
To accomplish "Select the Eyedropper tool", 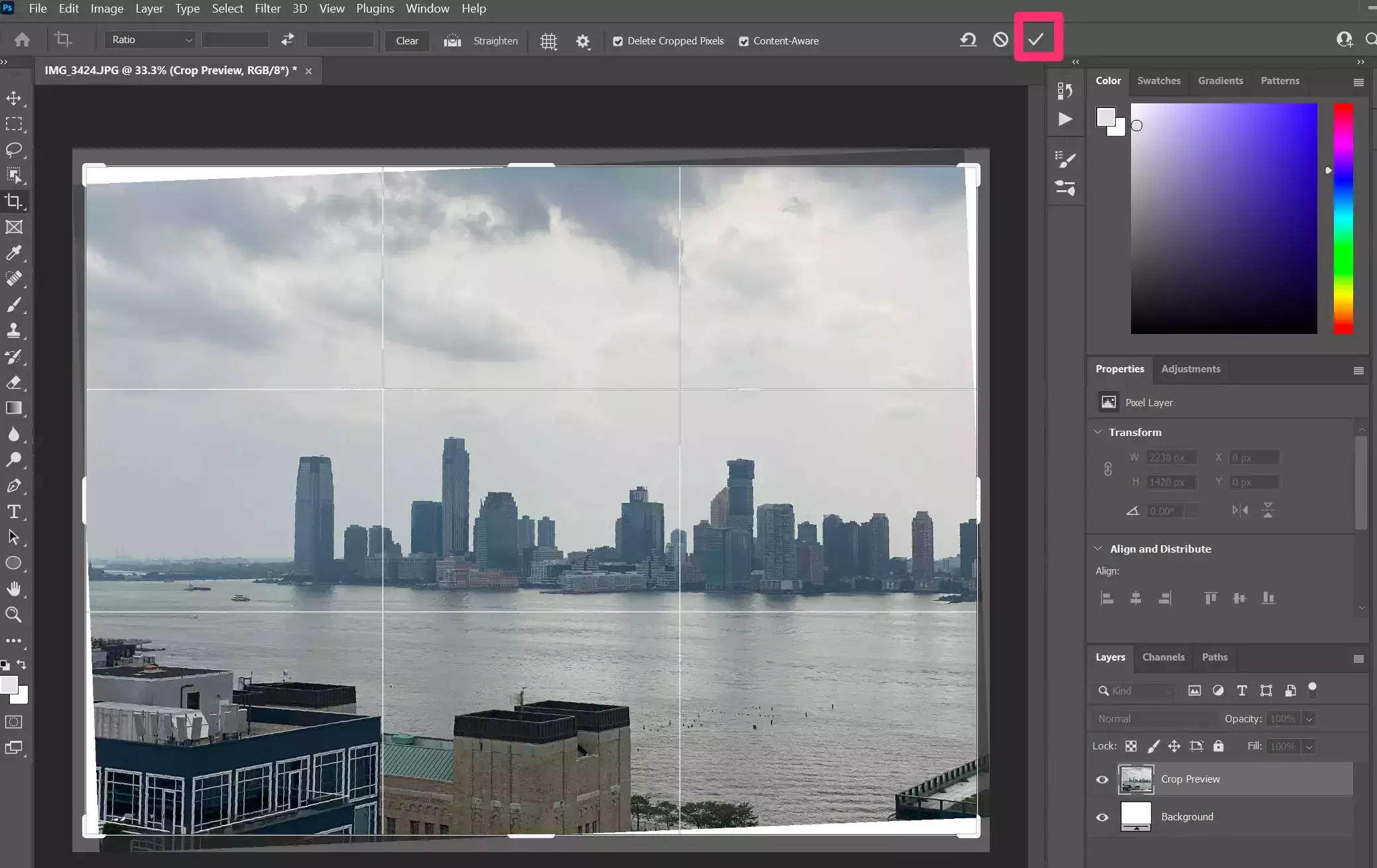I will [x=13, y=253].
